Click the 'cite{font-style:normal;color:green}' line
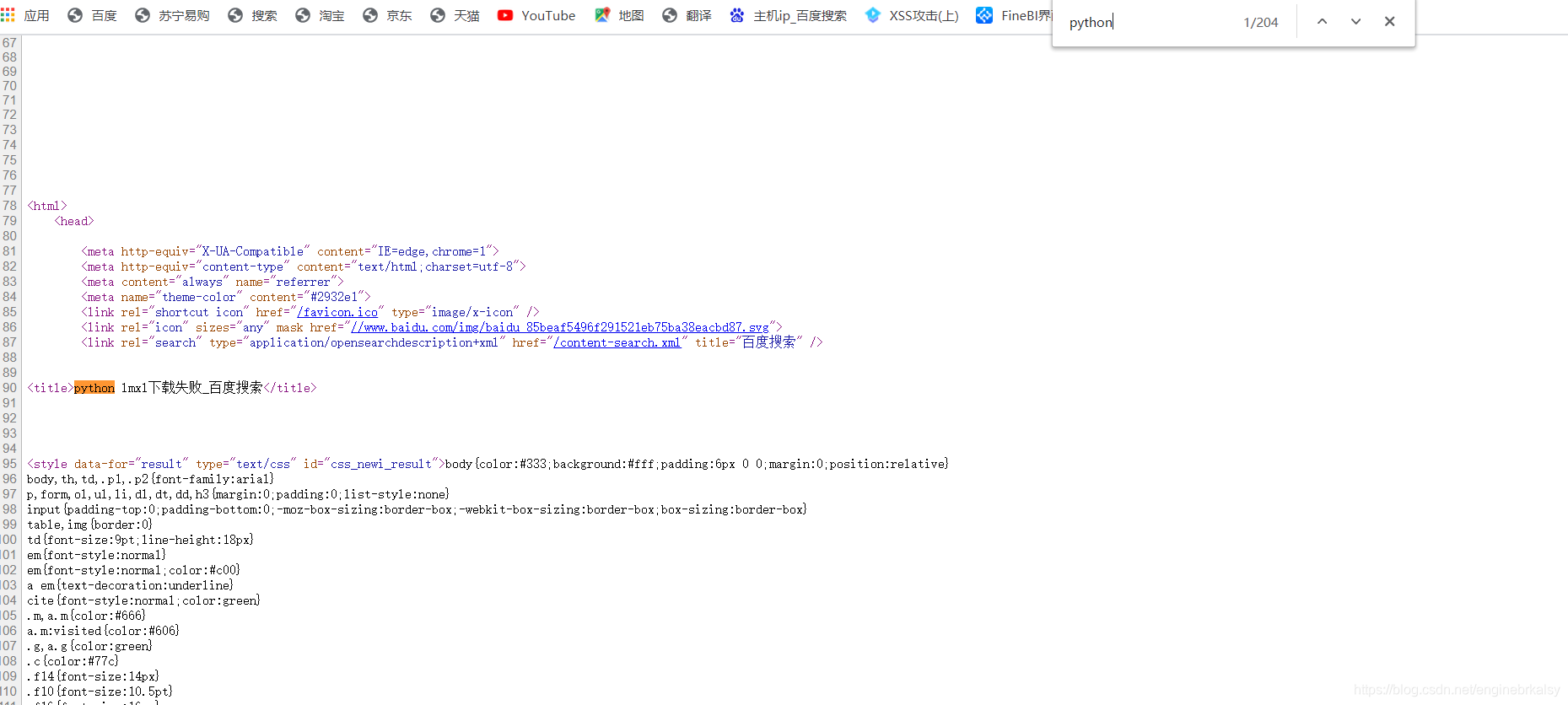This screenshot has height=705, width=1568. coord(143,600)
